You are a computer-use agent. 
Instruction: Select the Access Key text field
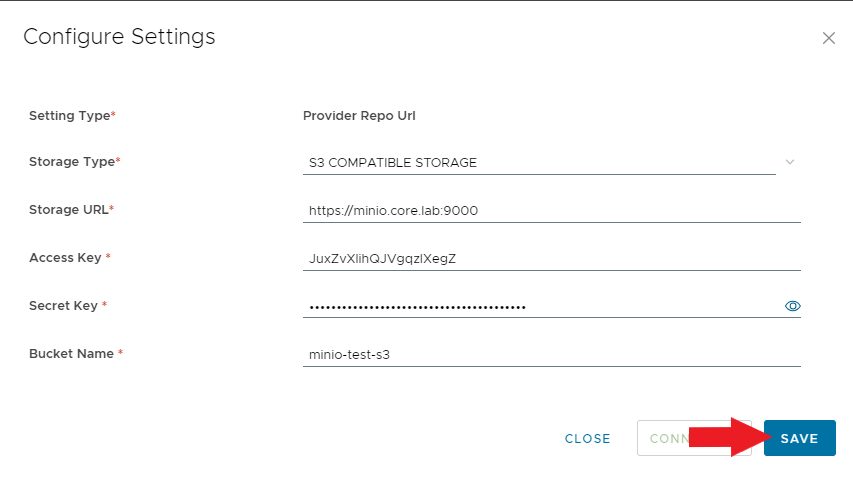tap(552, 259)
